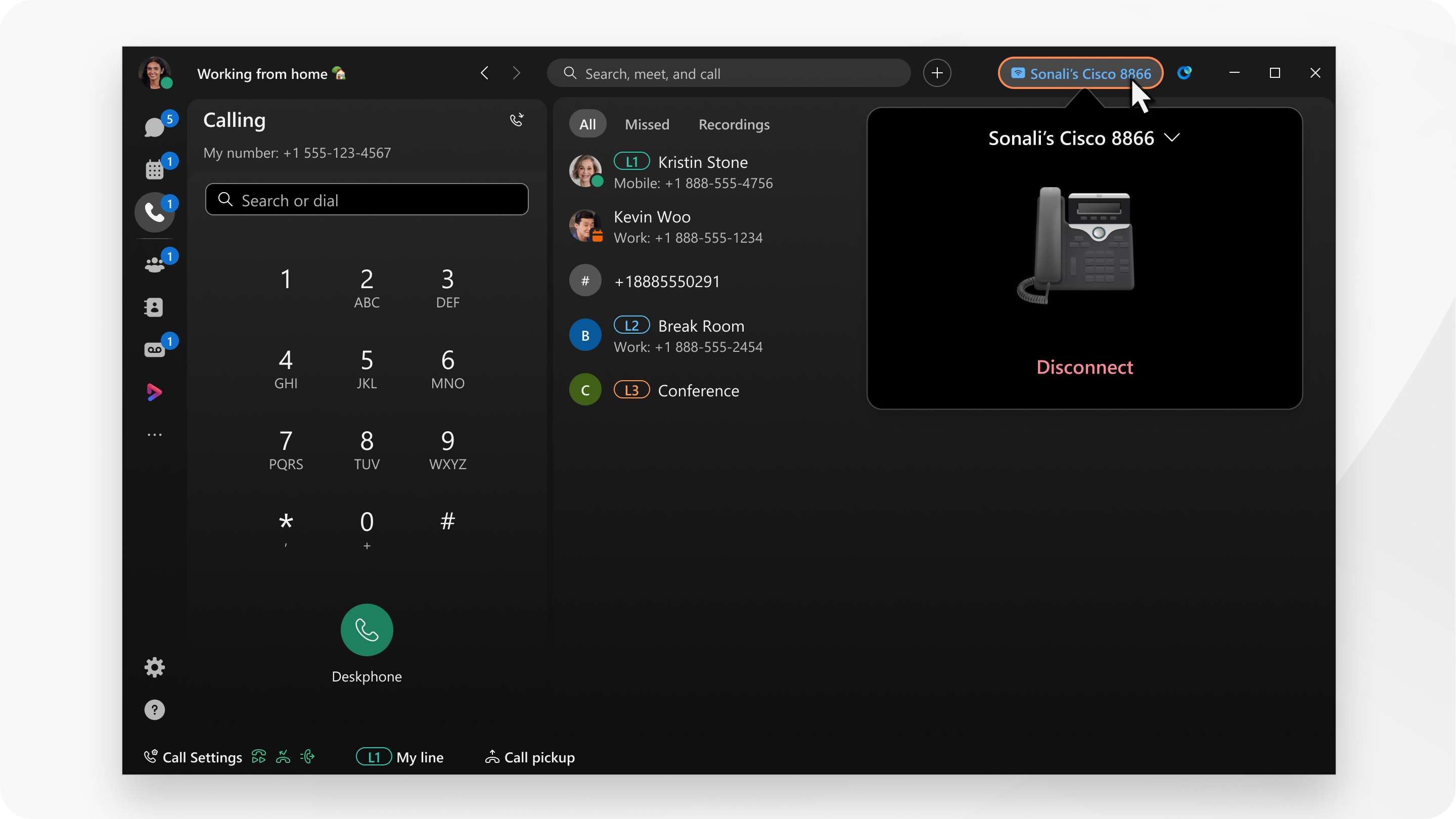Open the Help question mark icon
The image size is (1456, 819).
[154, 710]
